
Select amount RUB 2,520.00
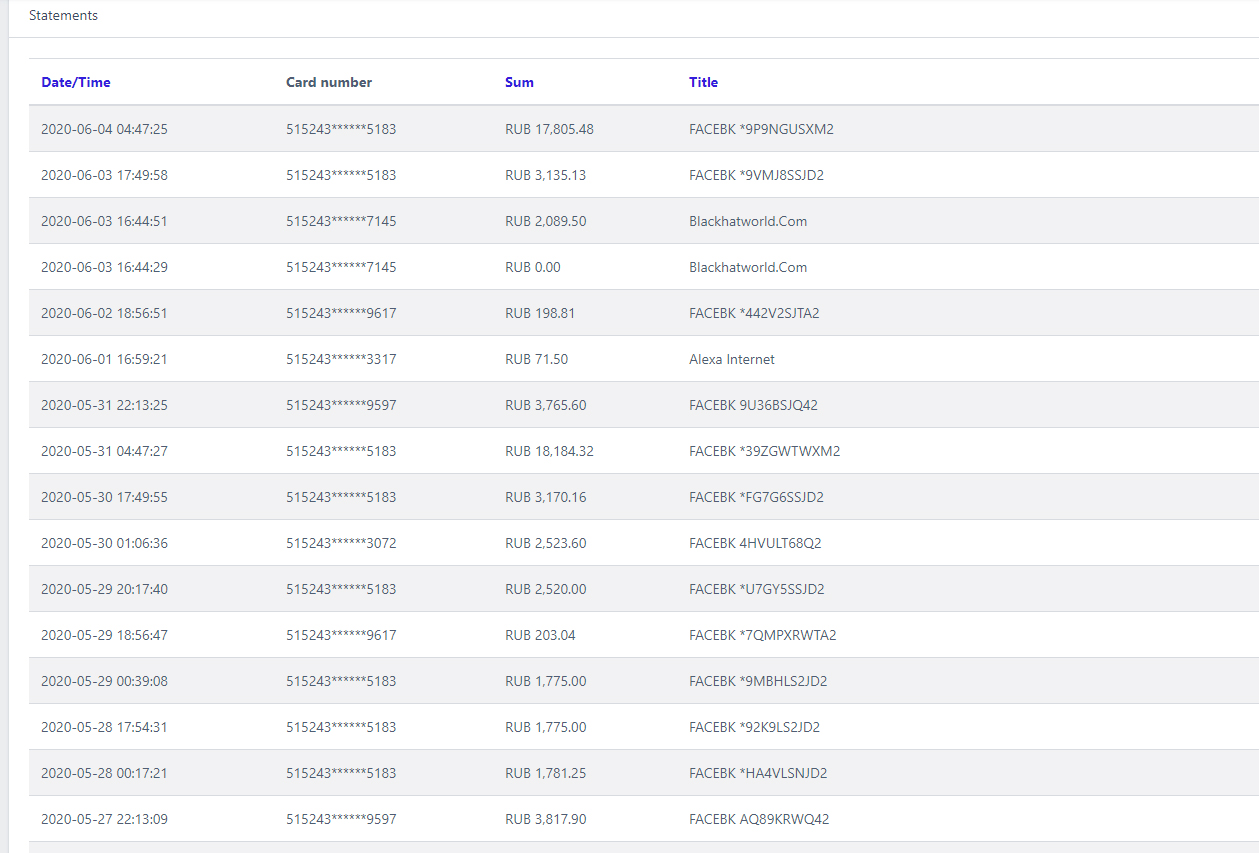tap(545, 589)
